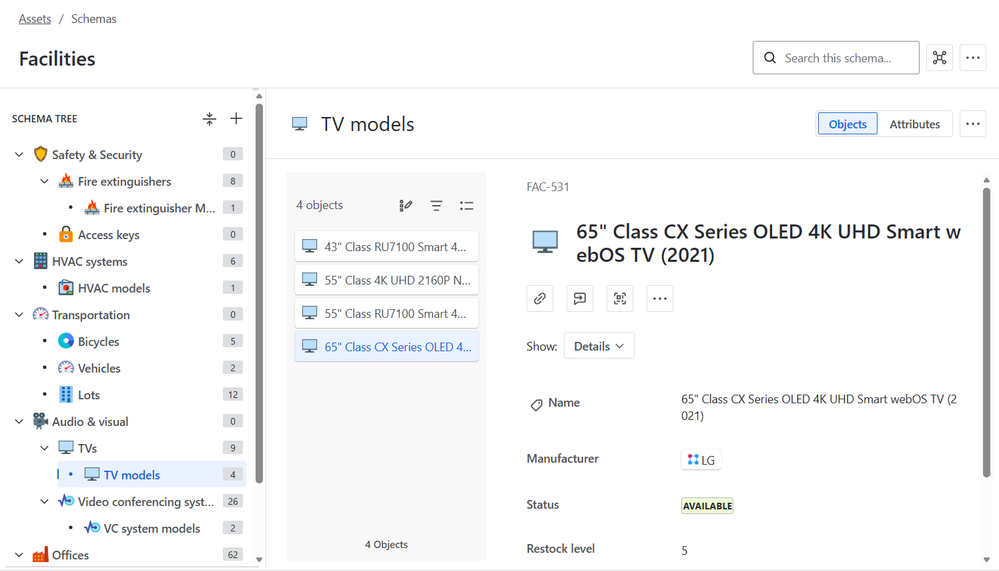Click the schema tree vertical scrollbar

[x=259, y=293]
